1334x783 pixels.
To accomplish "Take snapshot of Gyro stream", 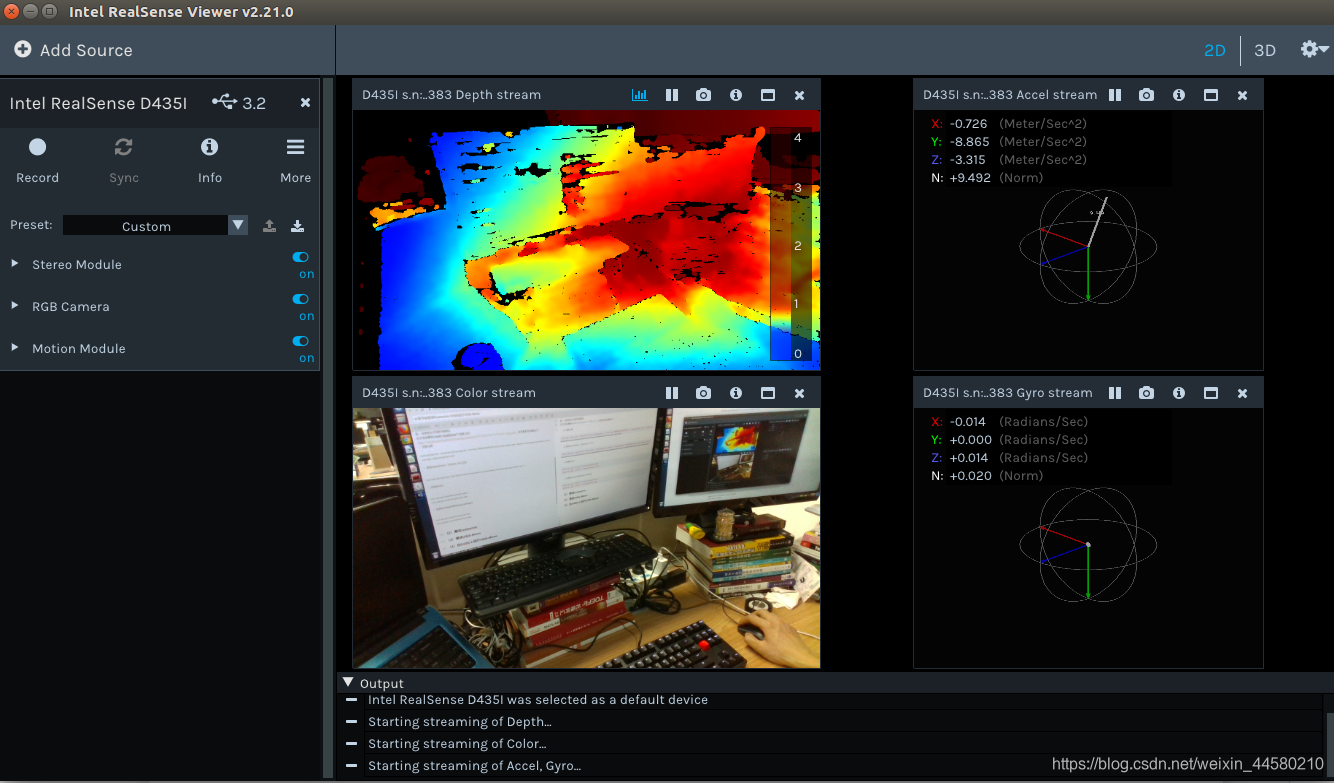I will pos(1147,393).
